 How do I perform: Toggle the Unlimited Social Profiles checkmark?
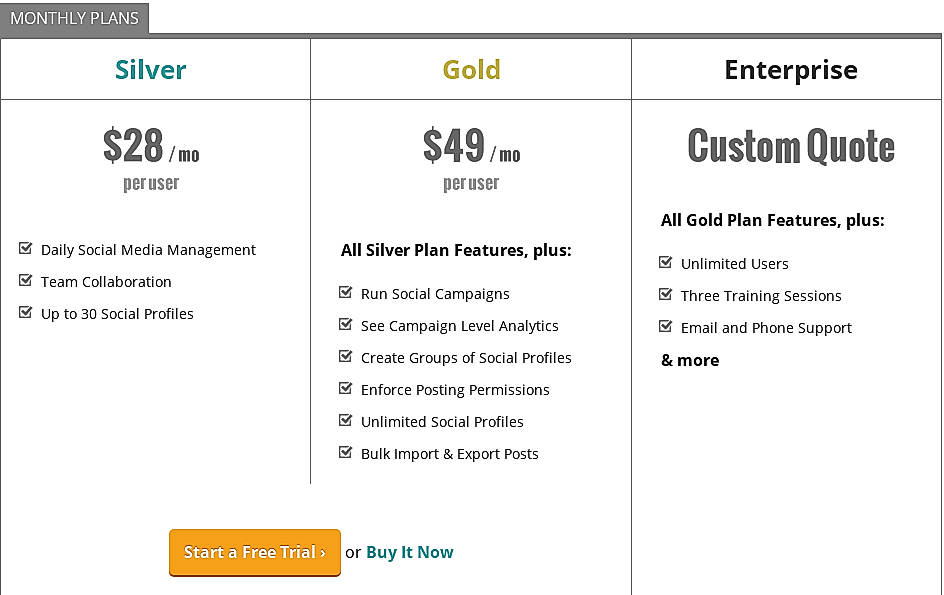(346, 421)
